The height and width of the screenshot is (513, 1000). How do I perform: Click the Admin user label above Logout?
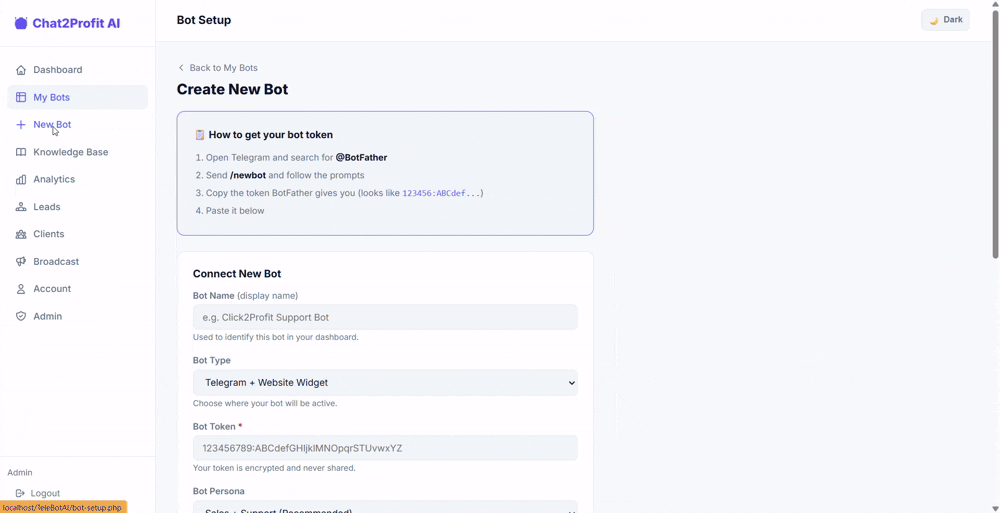pos(20,473)
